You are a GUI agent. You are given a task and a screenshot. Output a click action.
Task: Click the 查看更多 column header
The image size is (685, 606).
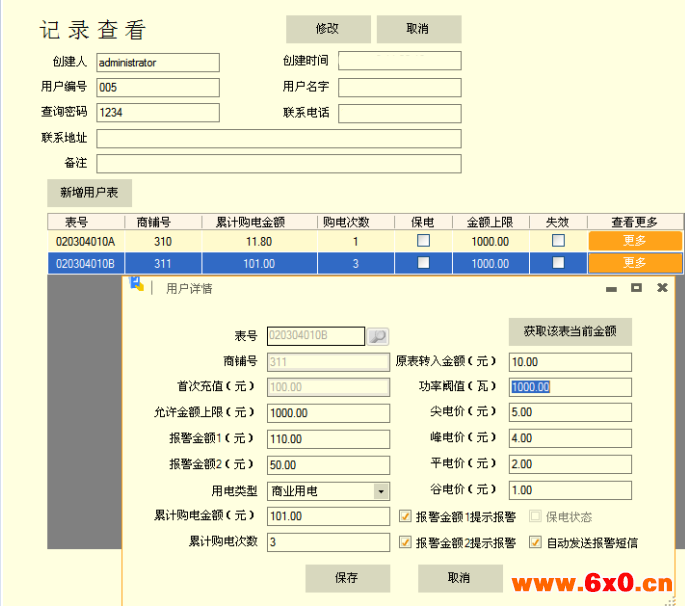point(635,222)
